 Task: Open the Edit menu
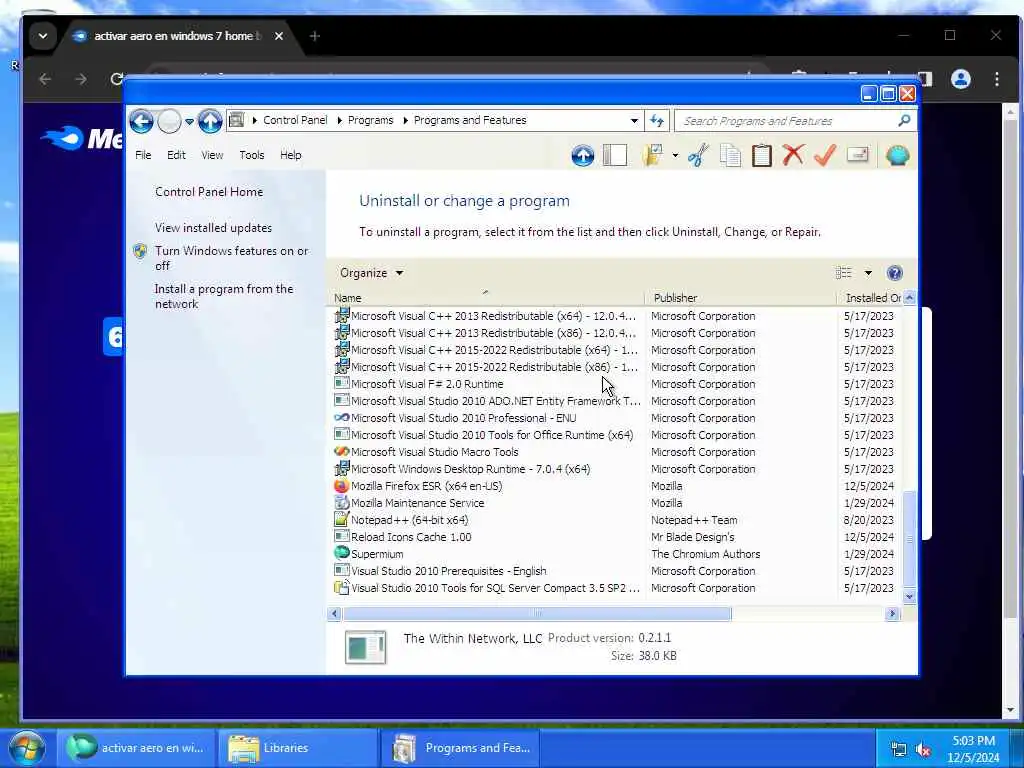pyautogui.click(x=176, y=155)
